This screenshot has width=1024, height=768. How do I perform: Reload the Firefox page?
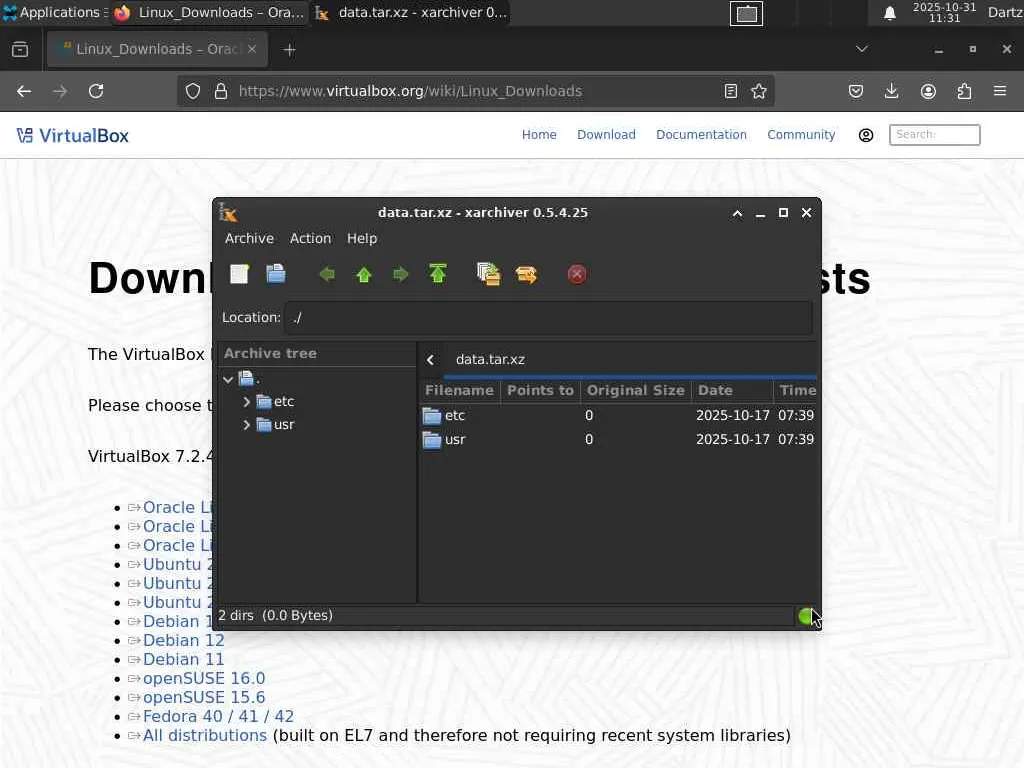[96, 91]
